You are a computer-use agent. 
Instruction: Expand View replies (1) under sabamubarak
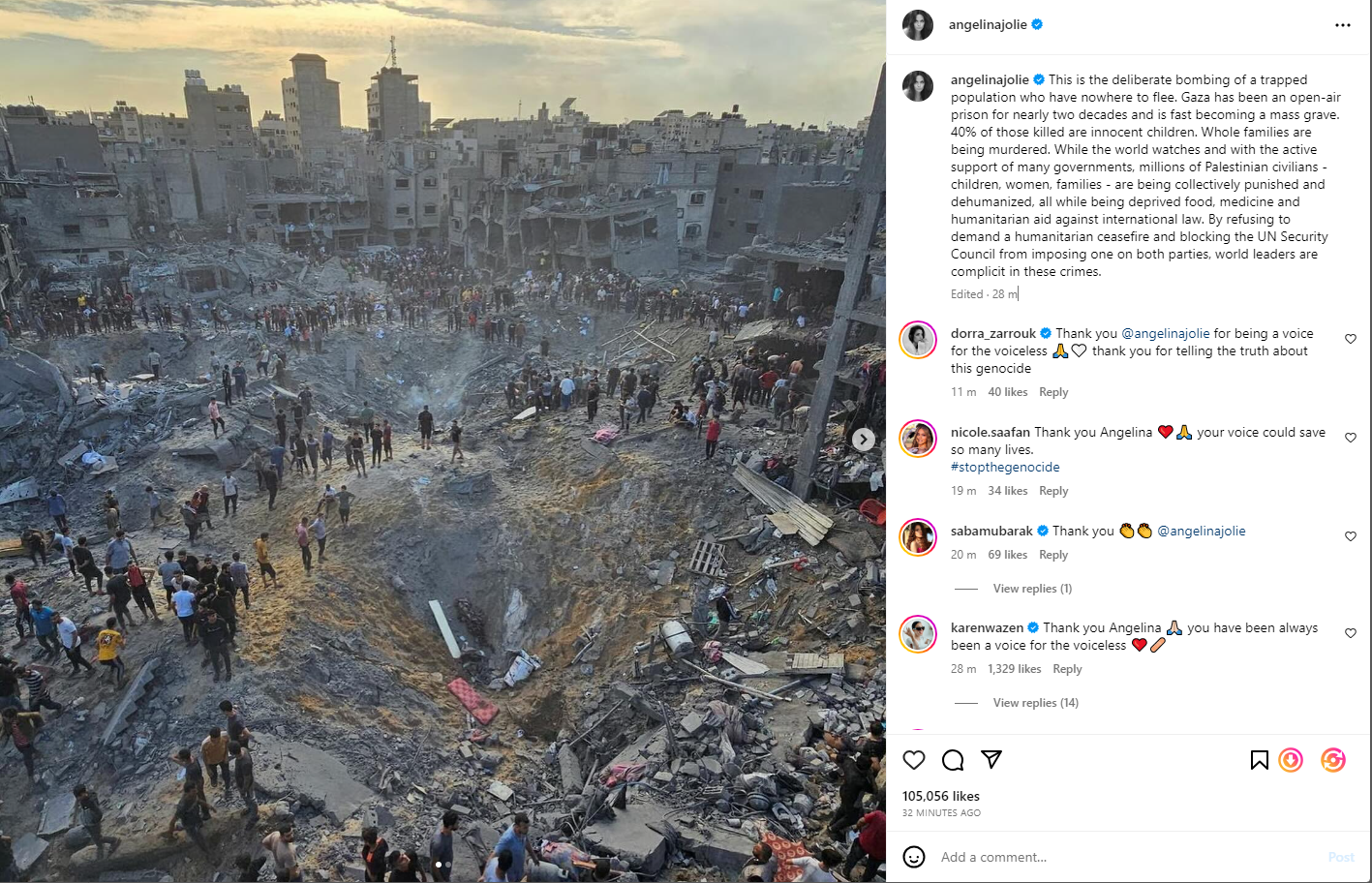pos(1032,589)
